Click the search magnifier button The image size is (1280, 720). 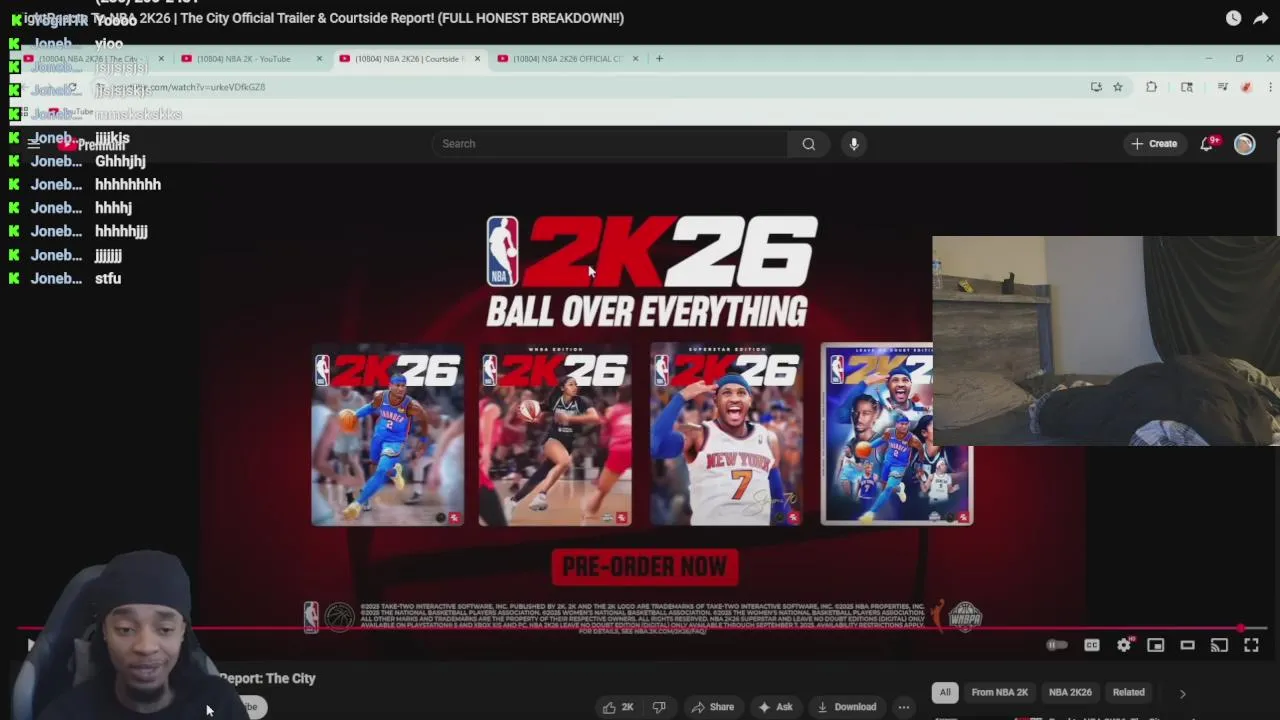[808, 144]
